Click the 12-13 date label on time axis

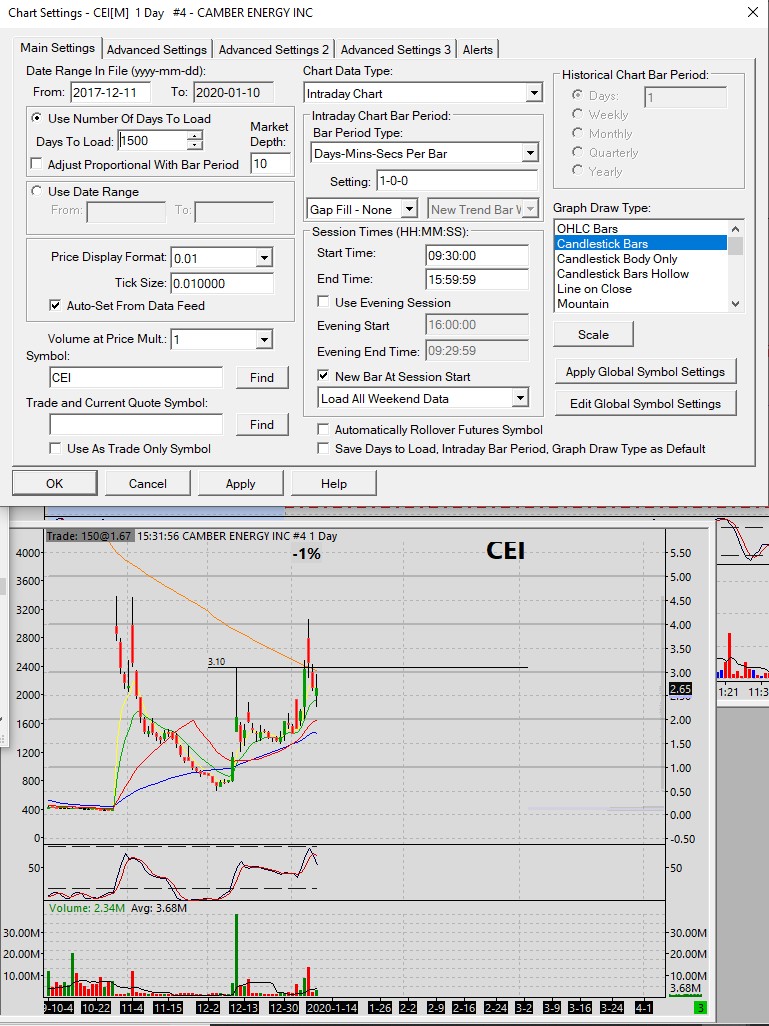point(243,1008)
